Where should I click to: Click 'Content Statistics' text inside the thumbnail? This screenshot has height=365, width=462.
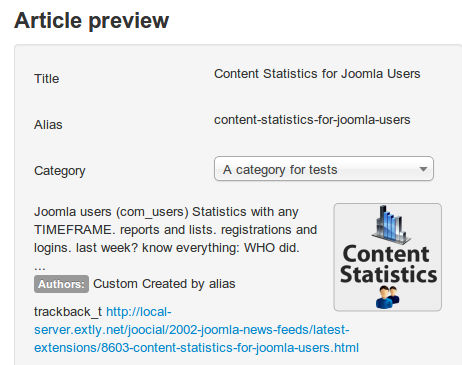[388, 264]
